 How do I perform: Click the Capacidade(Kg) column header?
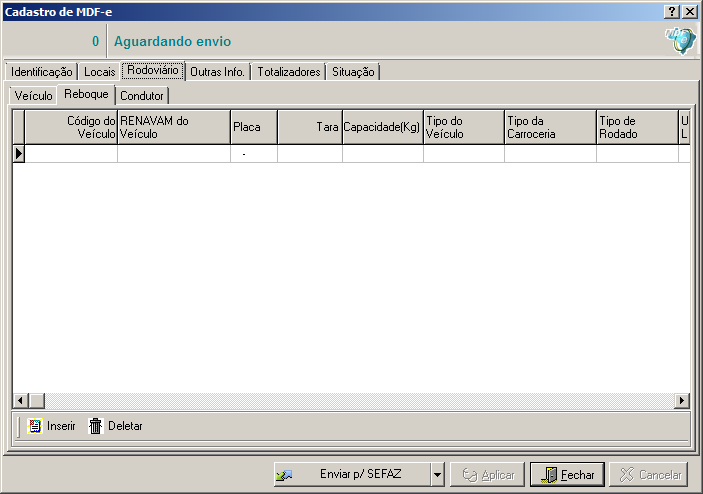click(x=382, y=127)
